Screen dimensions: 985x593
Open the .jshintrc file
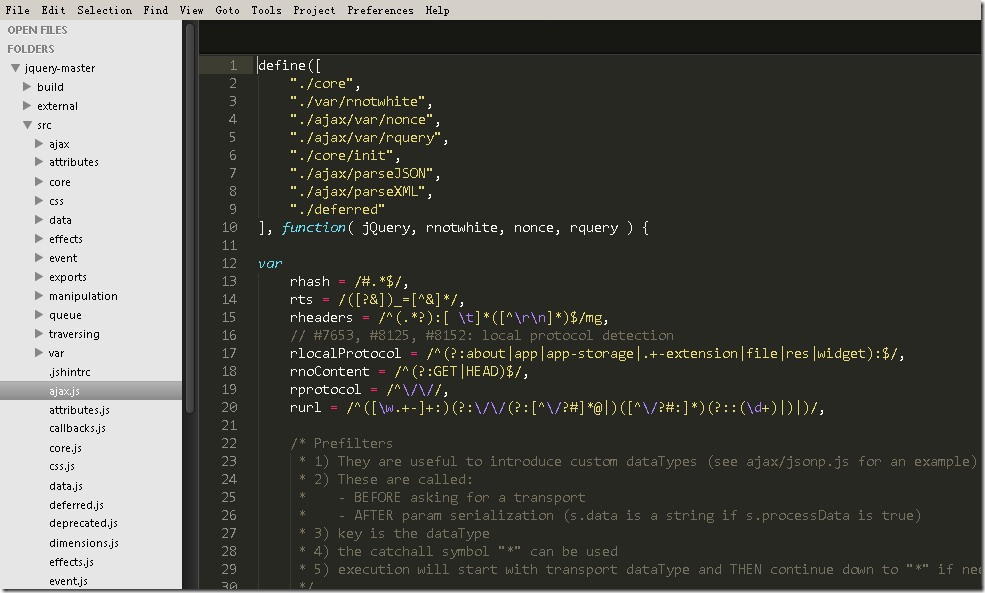click(70, 372)
